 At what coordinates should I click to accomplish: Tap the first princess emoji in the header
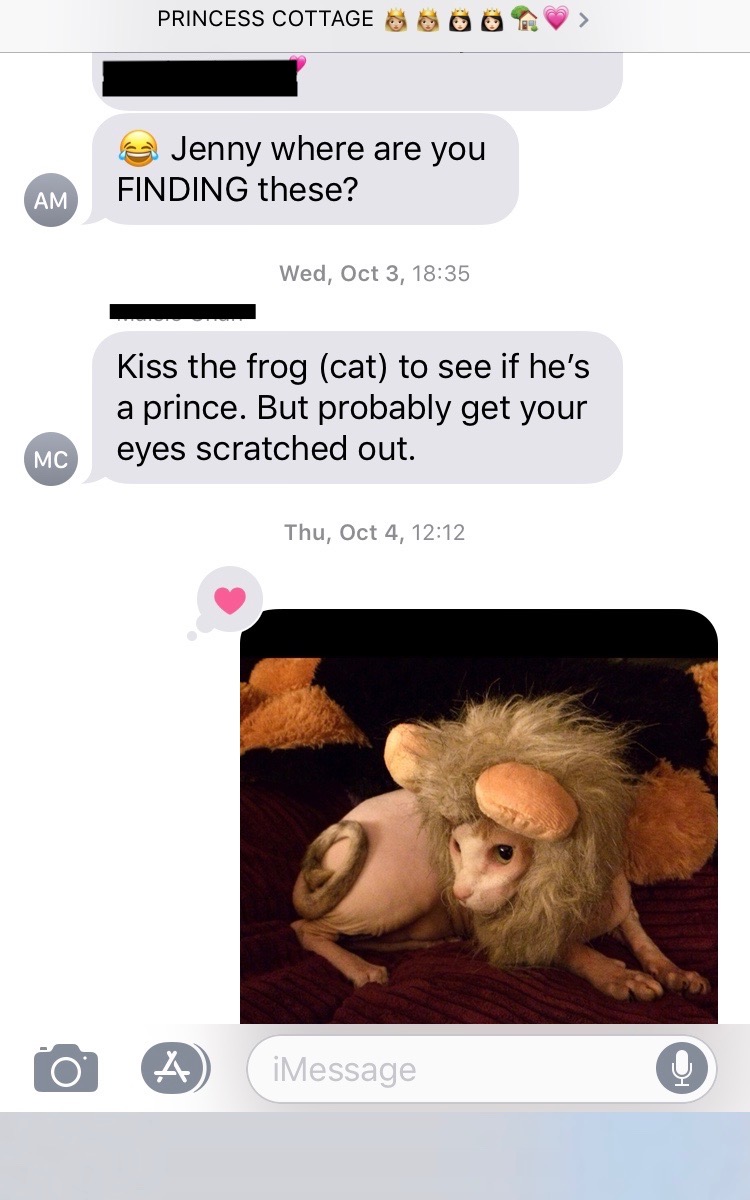395,19
